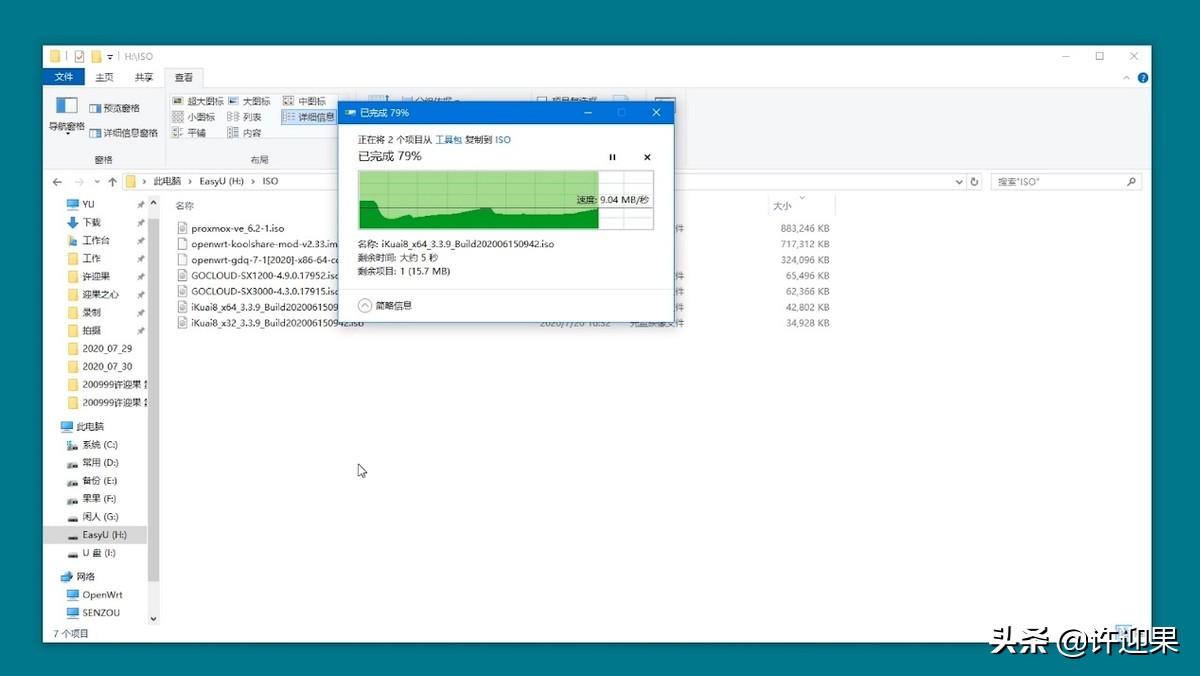Image resolution: width=1200 pixels, height=676 pixels.
Task: Open Explorer help question mark
Action: [1142, 77]
